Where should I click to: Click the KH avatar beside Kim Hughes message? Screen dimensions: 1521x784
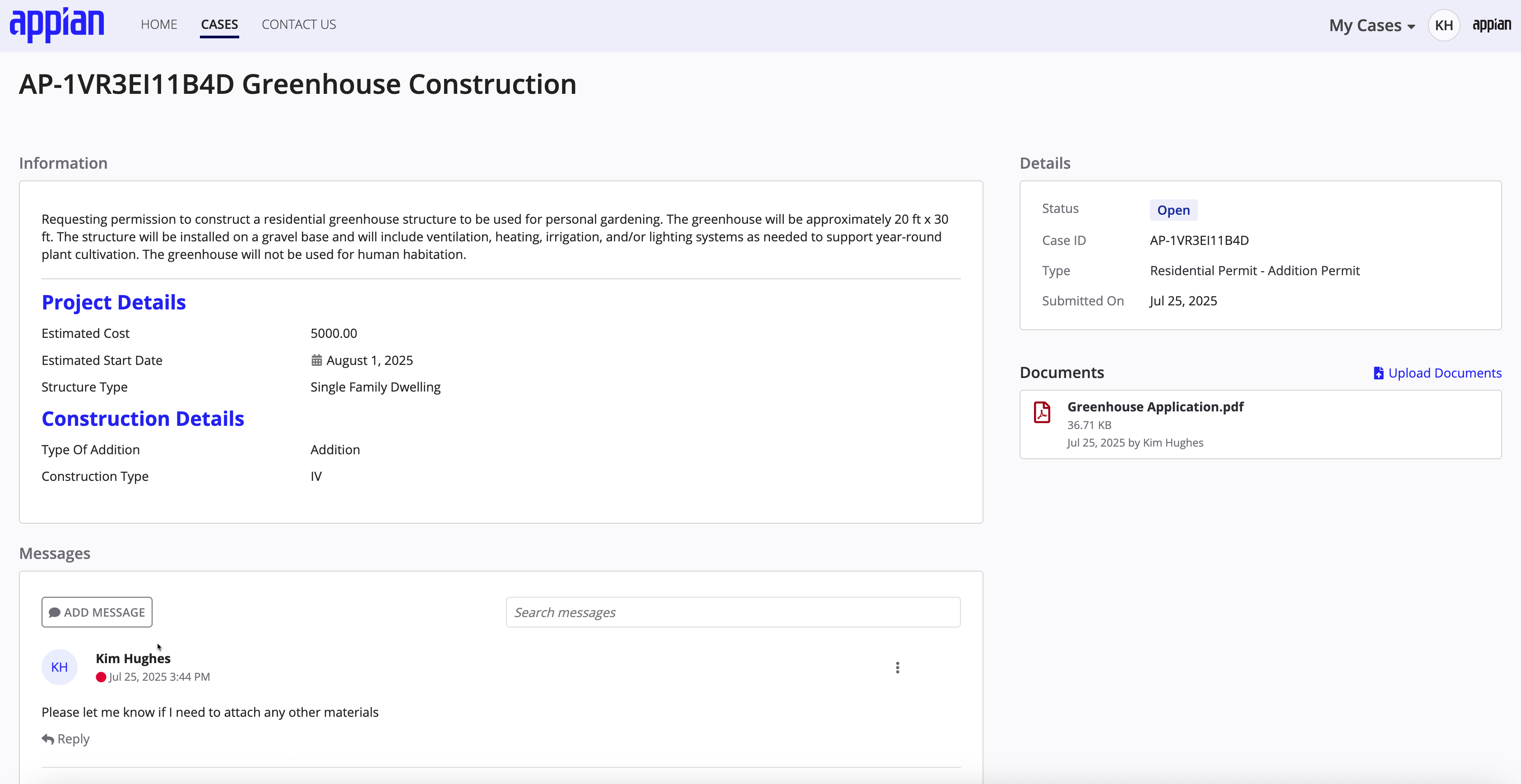pos(59,667)
